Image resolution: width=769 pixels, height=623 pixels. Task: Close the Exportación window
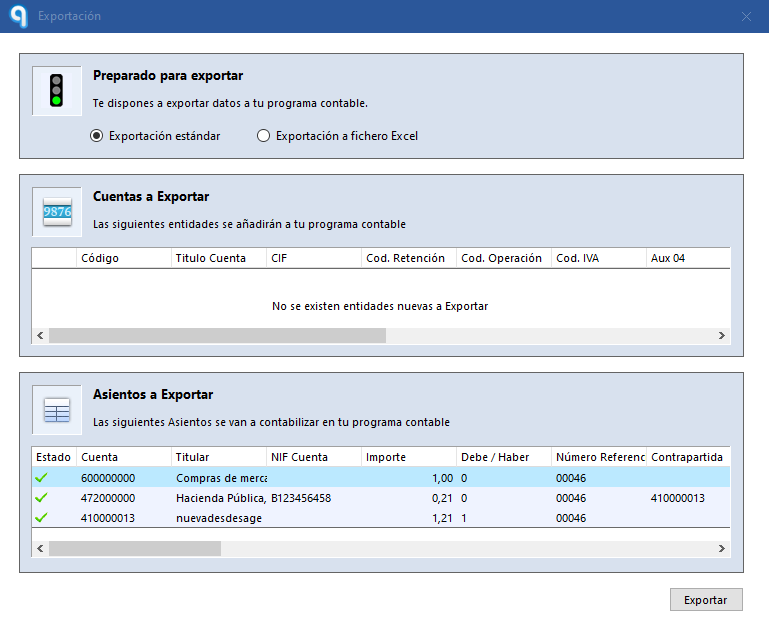[x=746, y=16]
